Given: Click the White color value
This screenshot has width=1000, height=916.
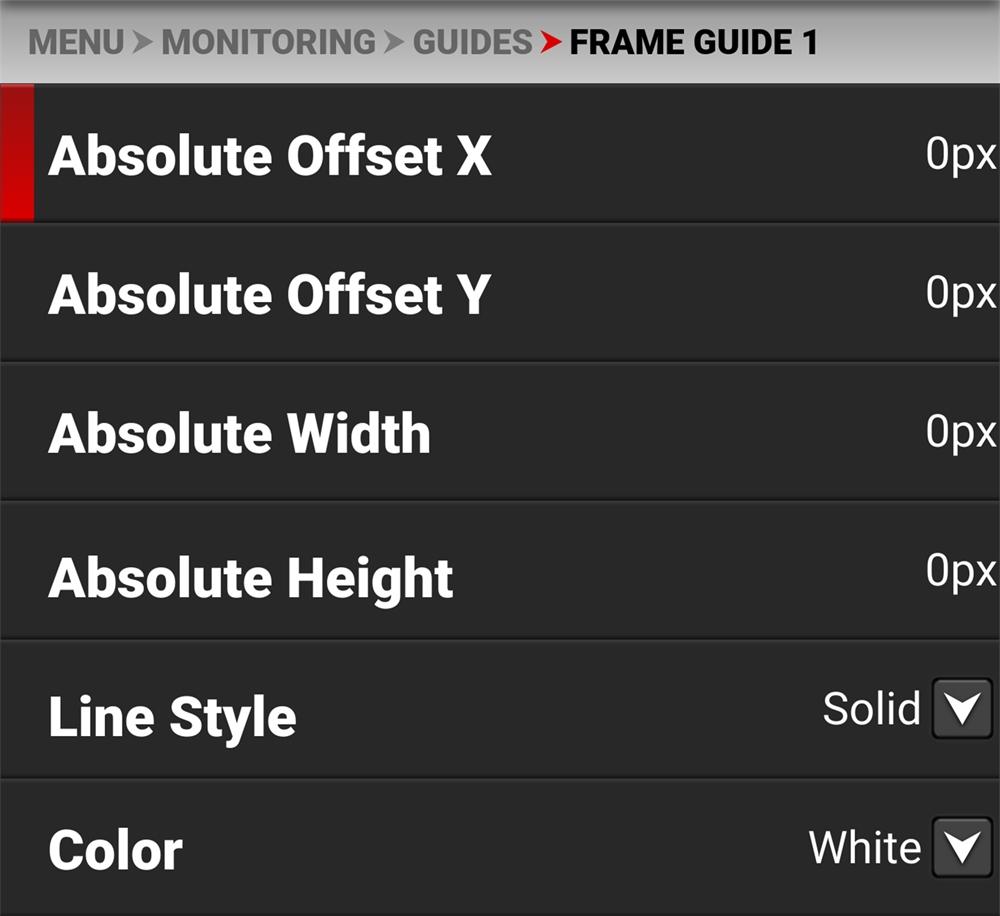Looking at the screenshot, I should click(x=865, y=847).
